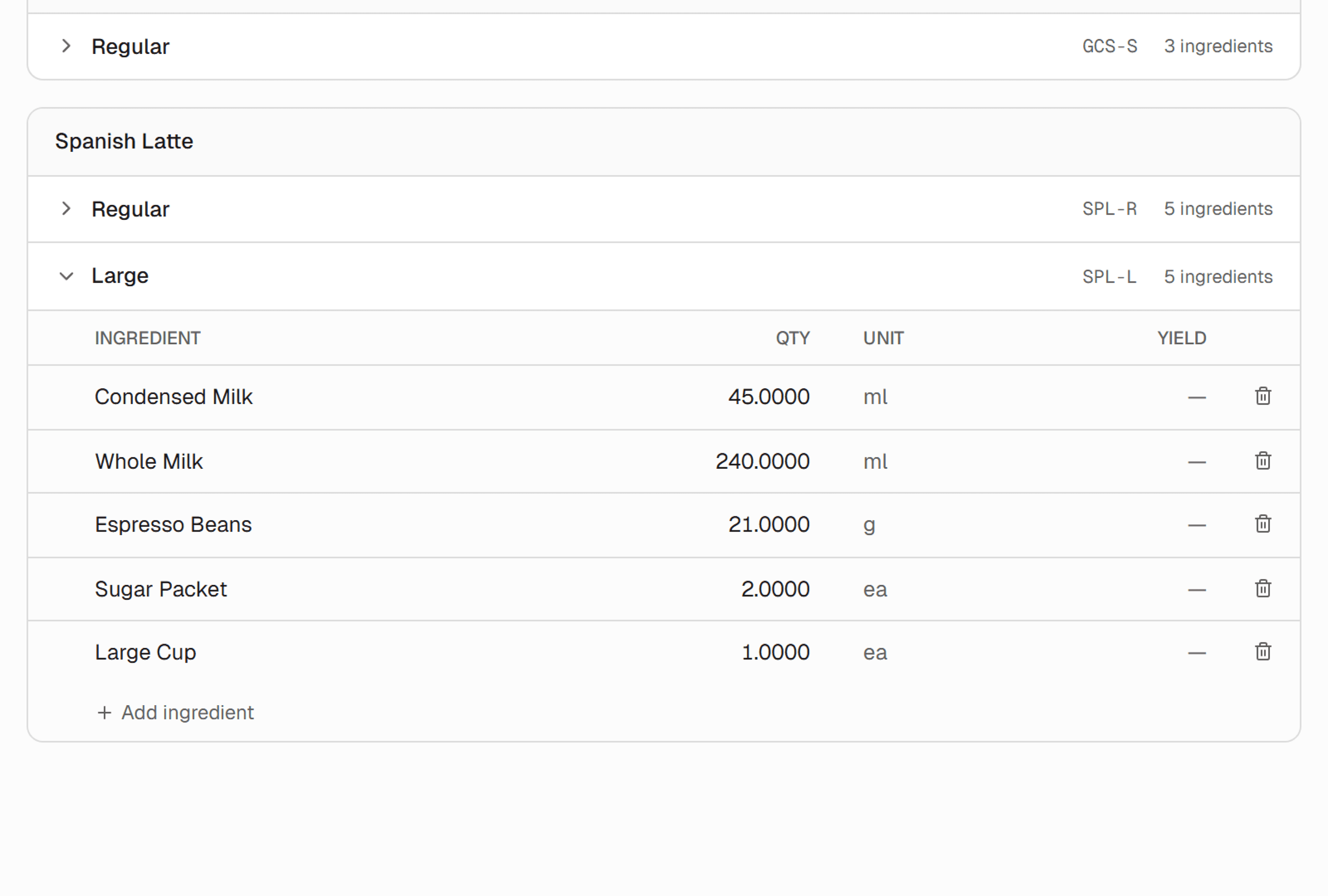Collapse the Large variant chevron
This screenshot has height=896, width=1328.
coord(66,277)
